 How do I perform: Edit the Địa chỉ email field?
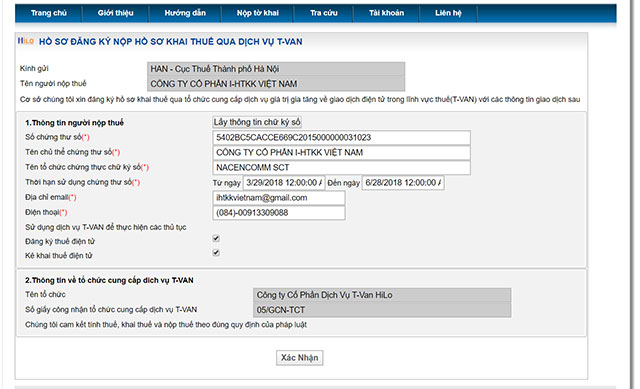click(279, 198)
